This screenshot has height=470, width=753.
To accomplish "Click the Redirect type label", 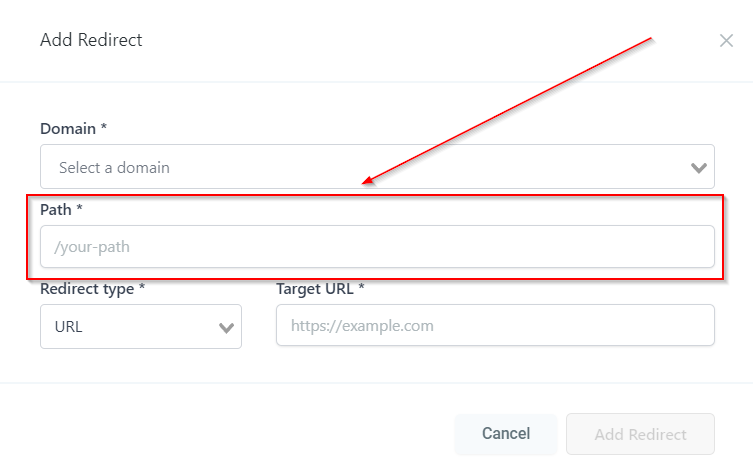I will [88, 289].
